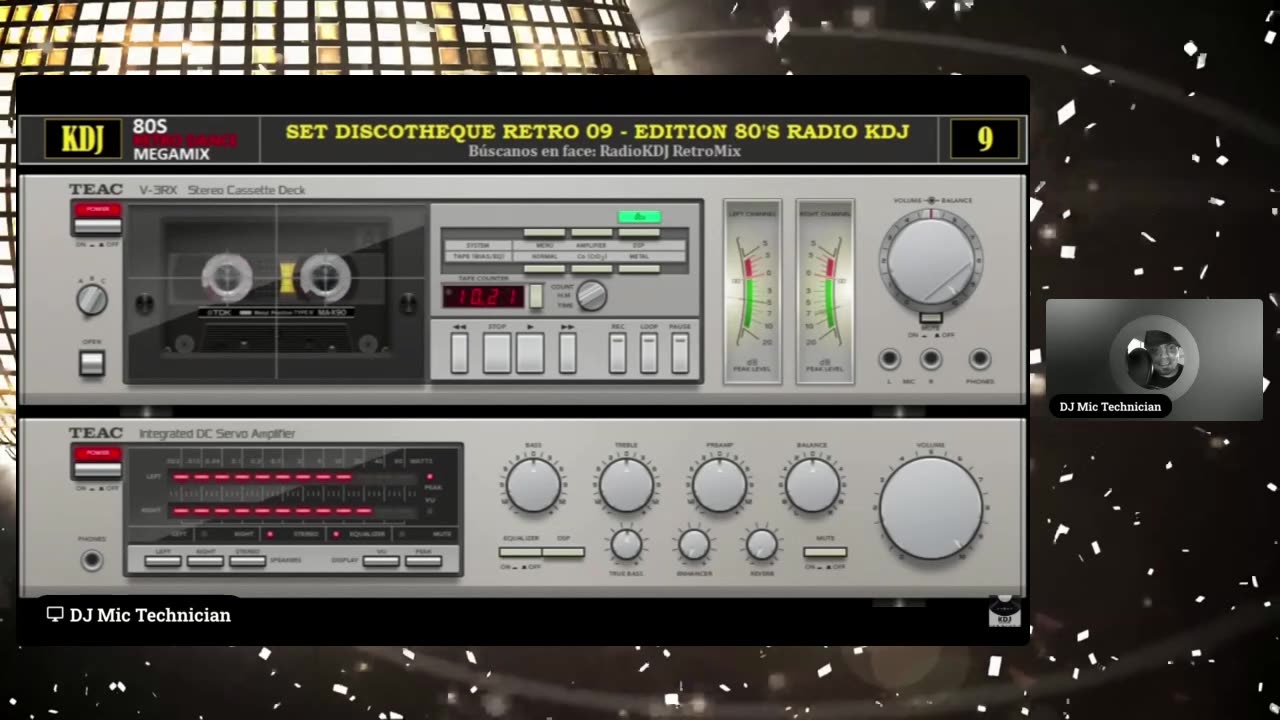Choose NORMAL tape bias button
Image resolution: width=1280 pixels, height=720 pixels.
[x=545, y=268]
